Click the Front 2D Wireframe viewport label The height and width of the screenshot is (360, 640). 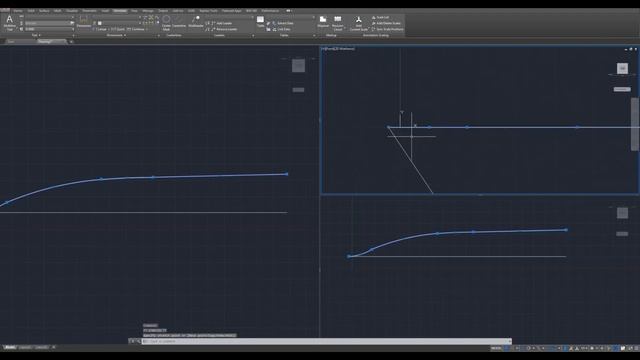[339, 49]
